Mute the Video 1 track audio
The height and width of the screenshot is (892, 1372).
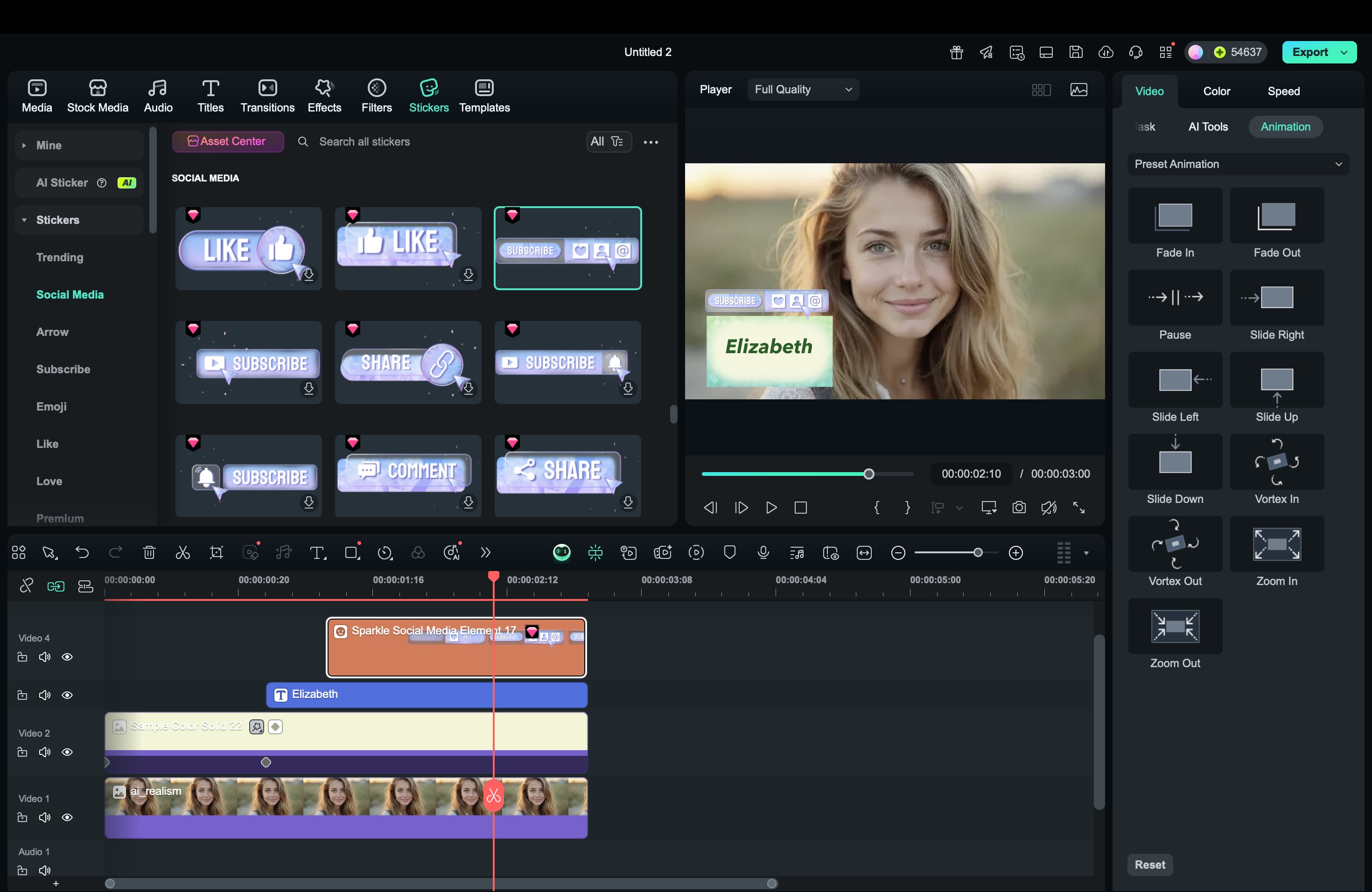[x=44, y=817]
